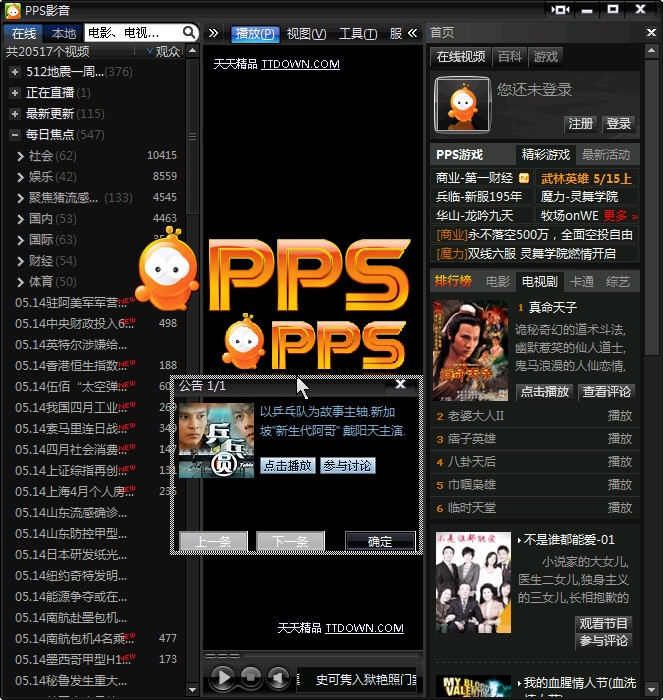Open the 视图(V) menu
The height and width of the screenshot is (700, 663).
(x=306, y=33)
